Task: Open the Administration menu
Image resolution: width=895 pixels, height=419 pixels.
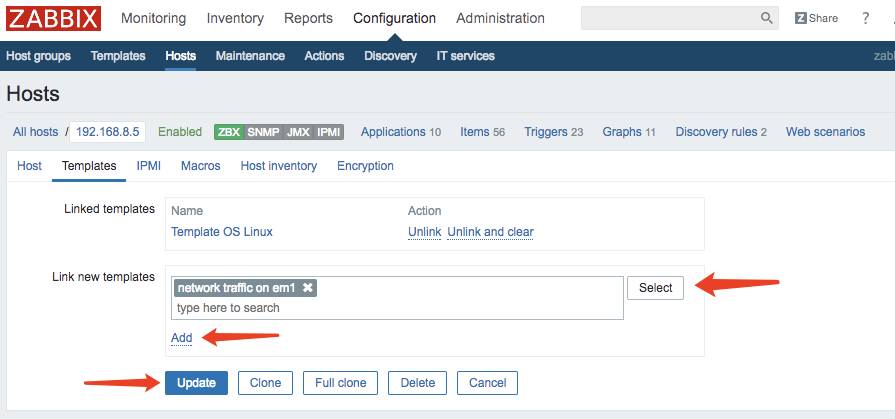Action: (x=500, y=18)
